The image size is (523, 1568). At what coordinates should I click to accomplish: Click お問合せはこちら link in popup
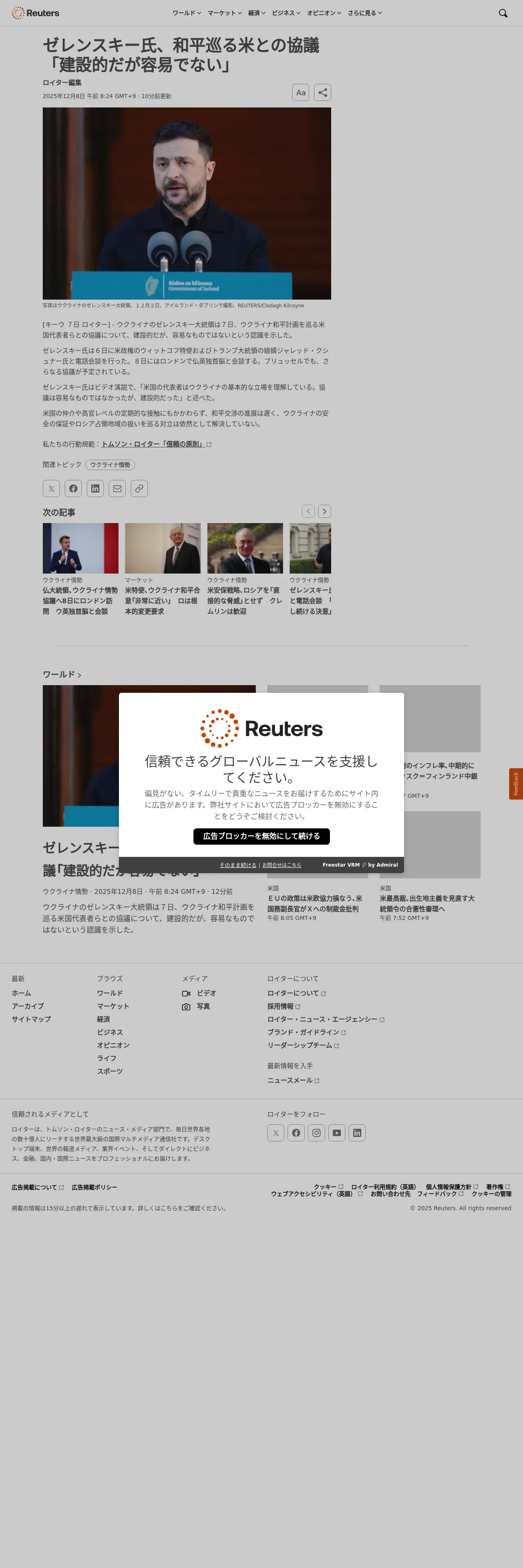click(x=282, y=865)
